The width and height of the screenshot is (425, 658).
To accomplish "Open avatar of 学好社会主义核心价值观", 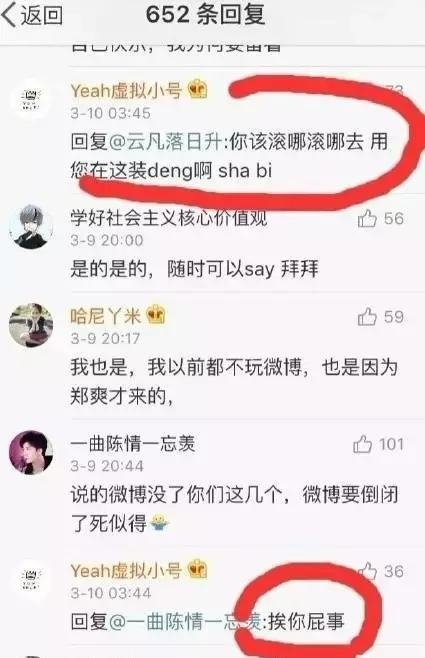I will pos(31,227).
